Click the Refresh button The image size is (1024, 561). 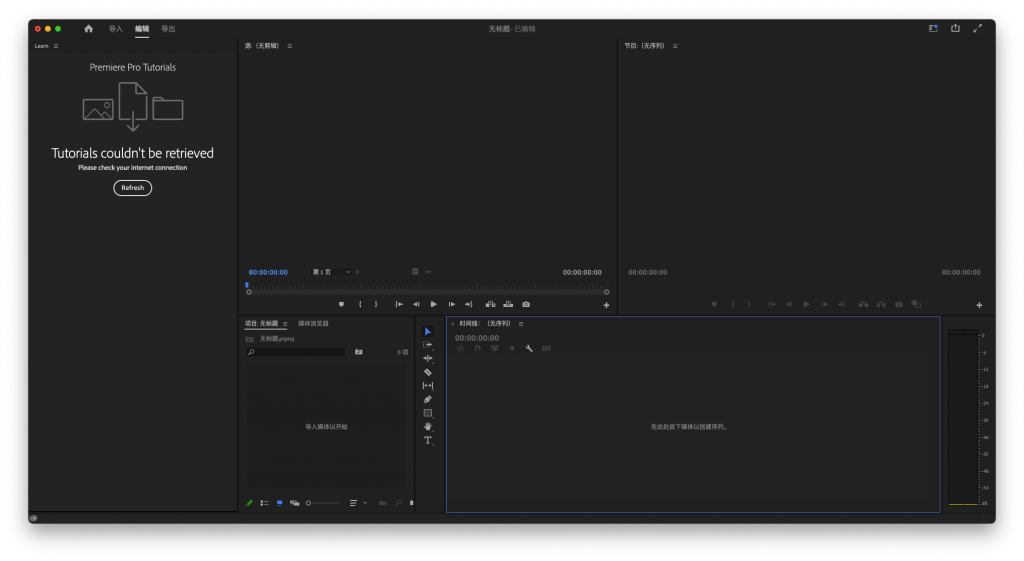pyautogui.click(x=133, y=188)
